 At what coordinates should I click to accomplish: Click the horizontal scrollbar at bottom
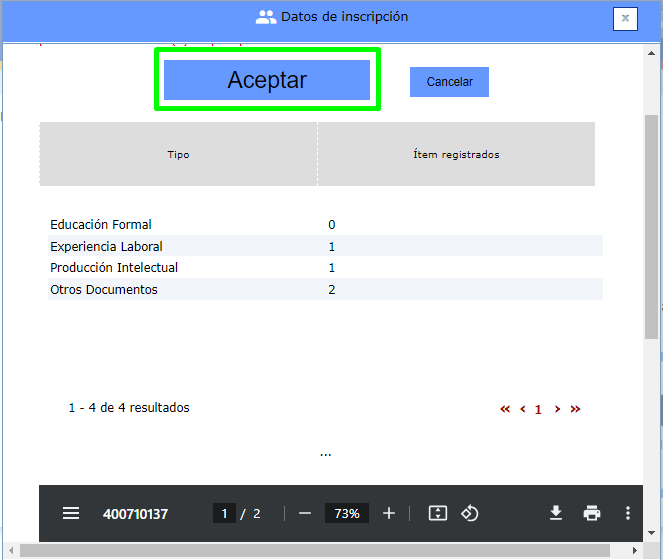point(320,550)
